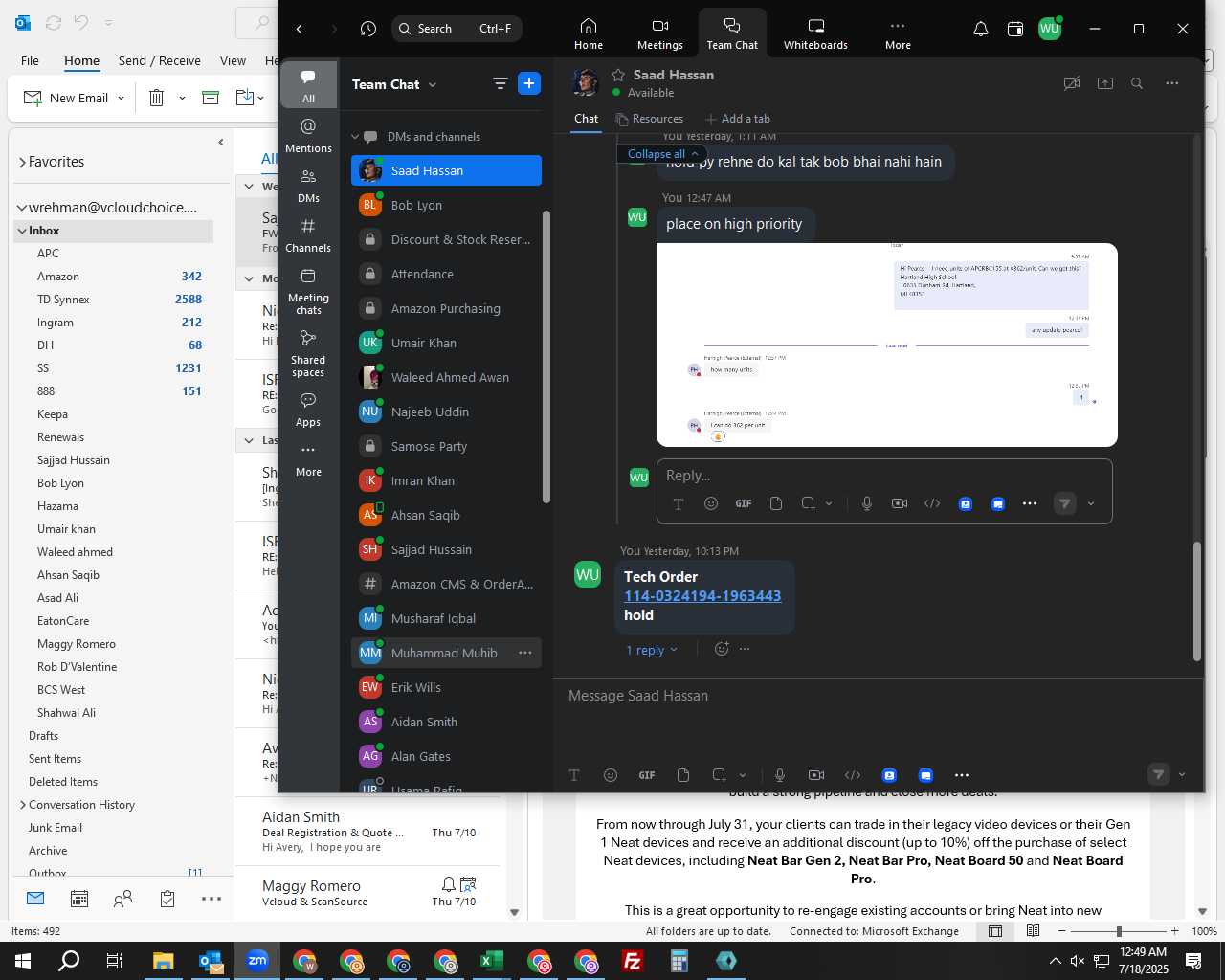The image size is (1225, 980).
Task: Open more options for Muhammad Muhib chat
Action: [x=525, y=653]
